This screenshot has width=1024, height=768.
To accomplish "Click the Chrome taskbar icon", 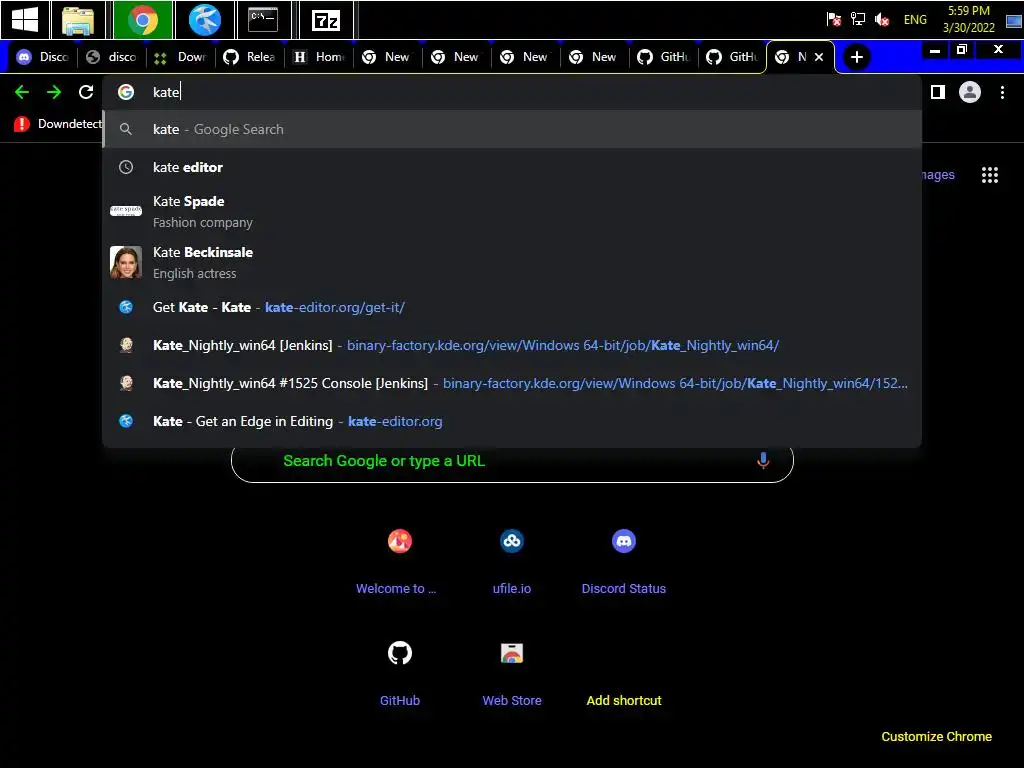I will (142, 20).
